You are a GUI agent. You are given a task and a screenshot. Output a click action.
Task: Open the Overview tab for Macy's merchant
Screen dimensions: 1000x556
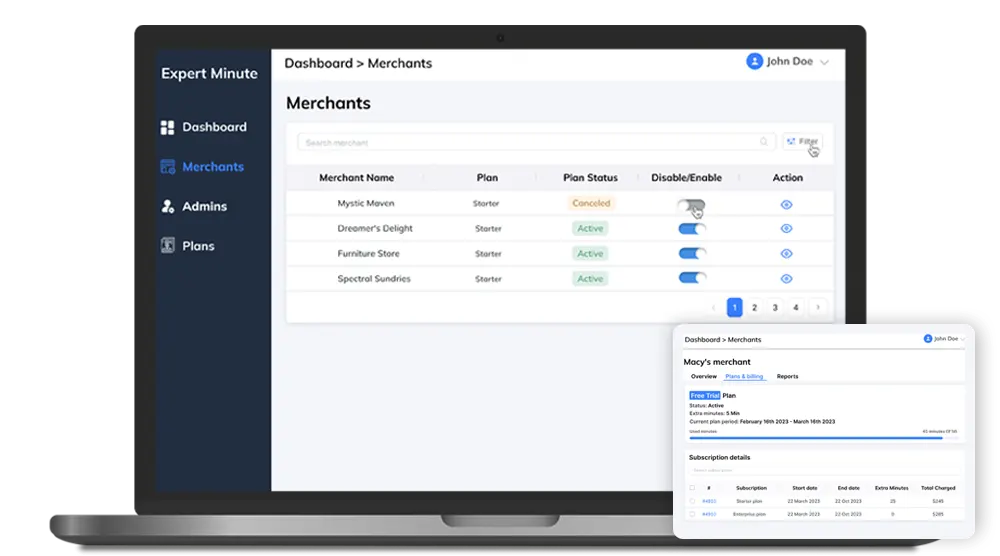[703, 376]
